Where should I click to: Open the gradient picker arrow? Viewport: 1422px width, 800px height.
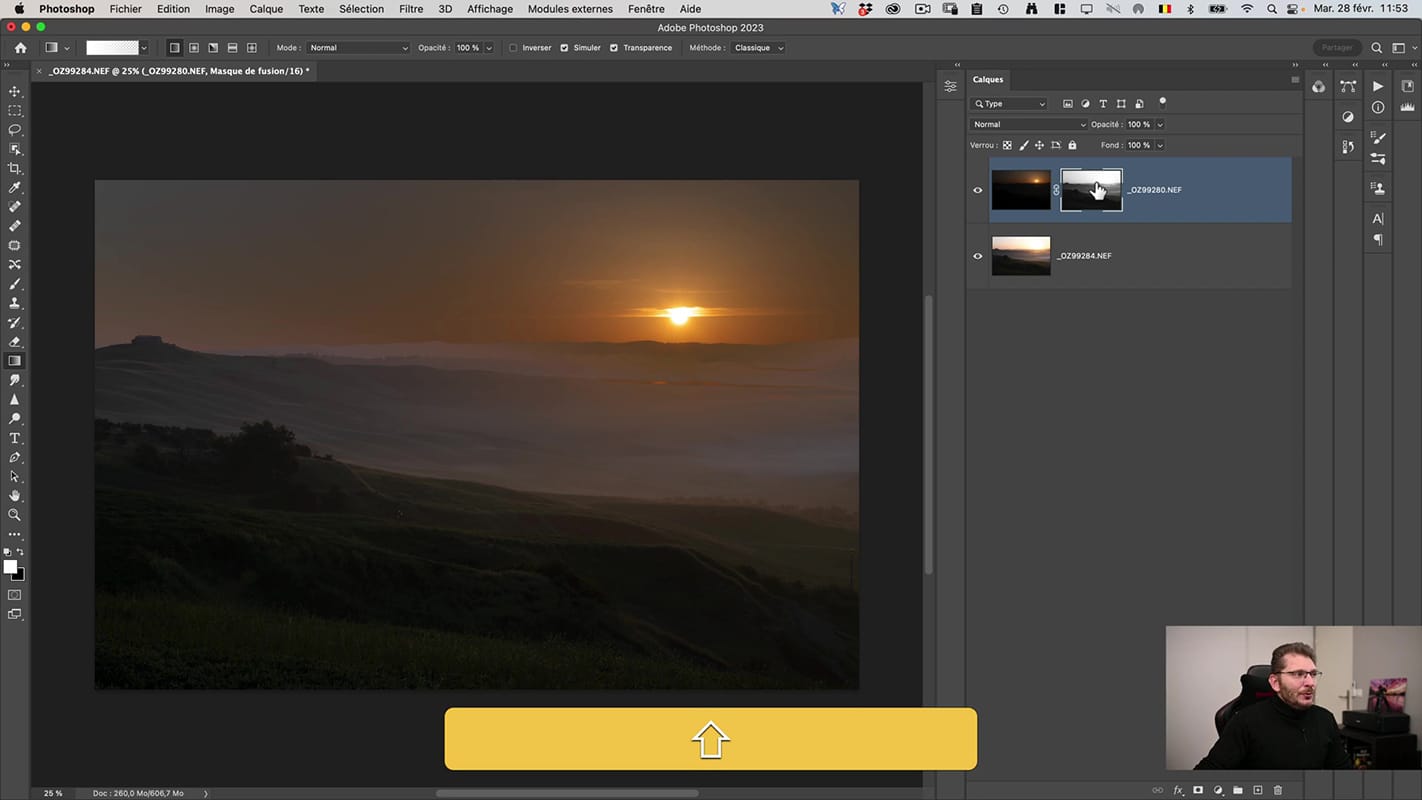pos(145,48)
